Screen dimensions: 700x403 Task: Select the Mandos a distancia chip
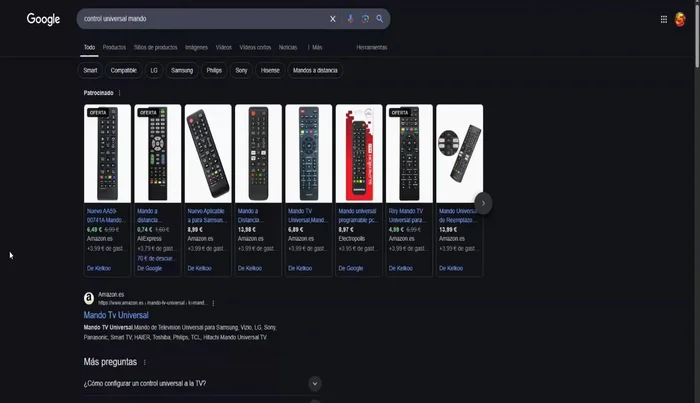(315, 71)
